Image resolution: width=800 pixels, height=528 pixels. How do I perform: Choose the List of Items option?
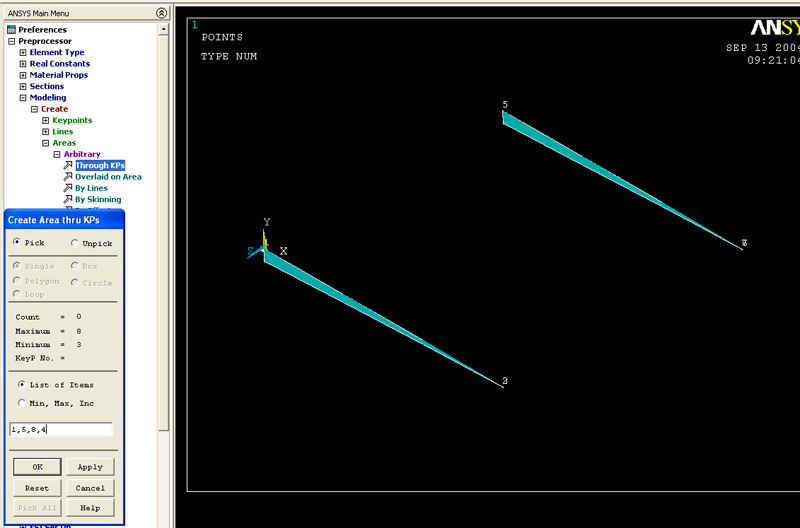pyautogui.click(x=21, y=385)
